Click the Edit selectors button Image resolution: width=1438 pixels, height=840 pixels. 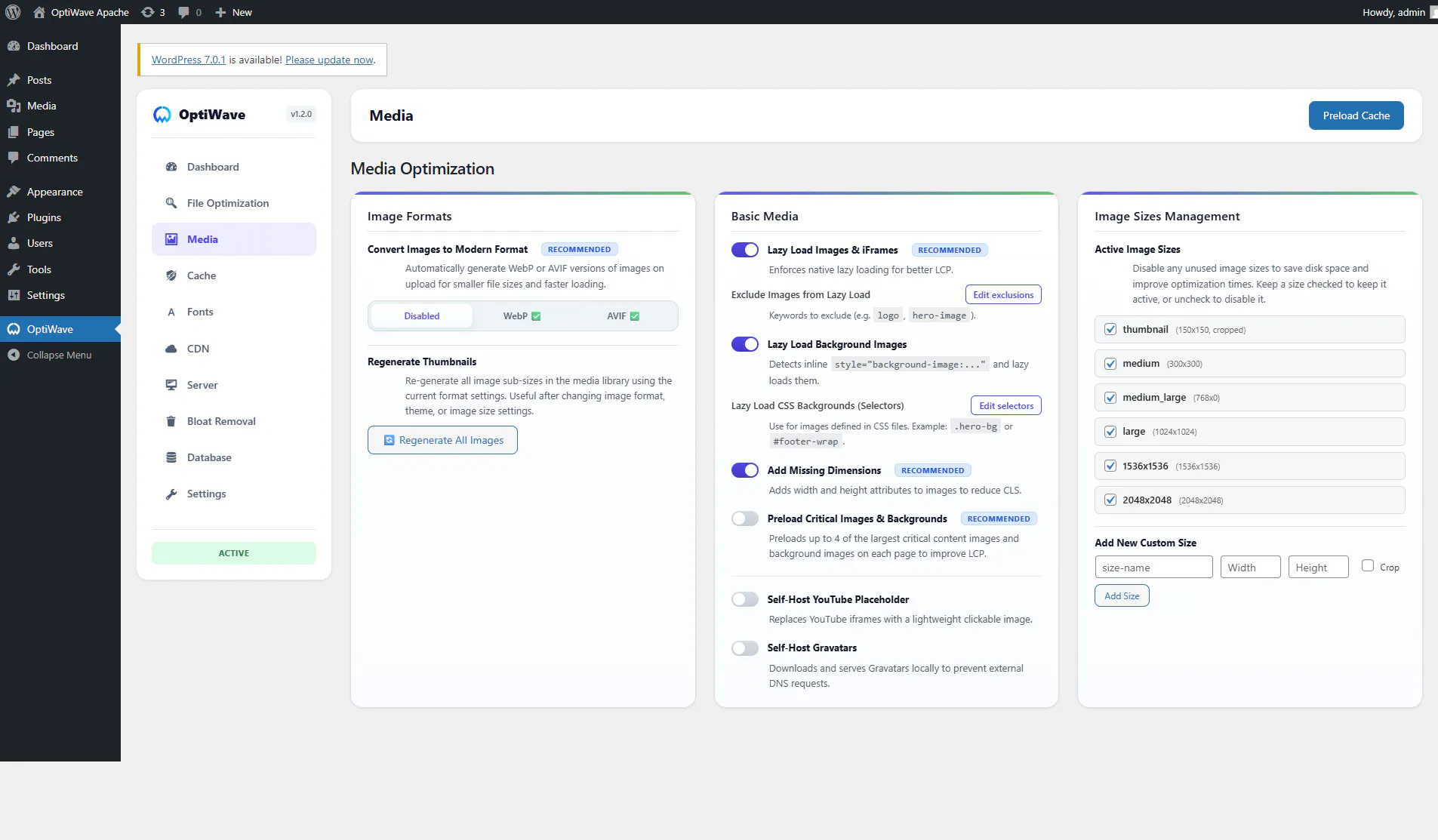coord(1006,406)
